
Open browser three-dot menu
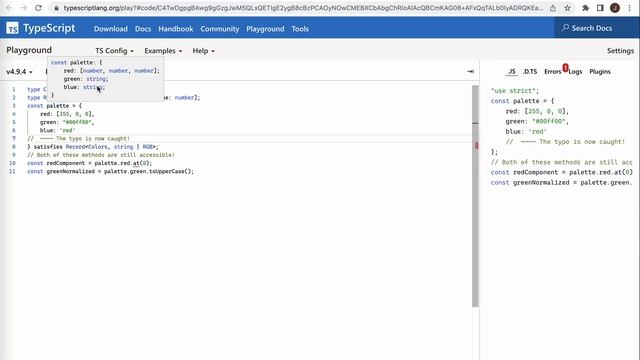(x=629, y=8)
